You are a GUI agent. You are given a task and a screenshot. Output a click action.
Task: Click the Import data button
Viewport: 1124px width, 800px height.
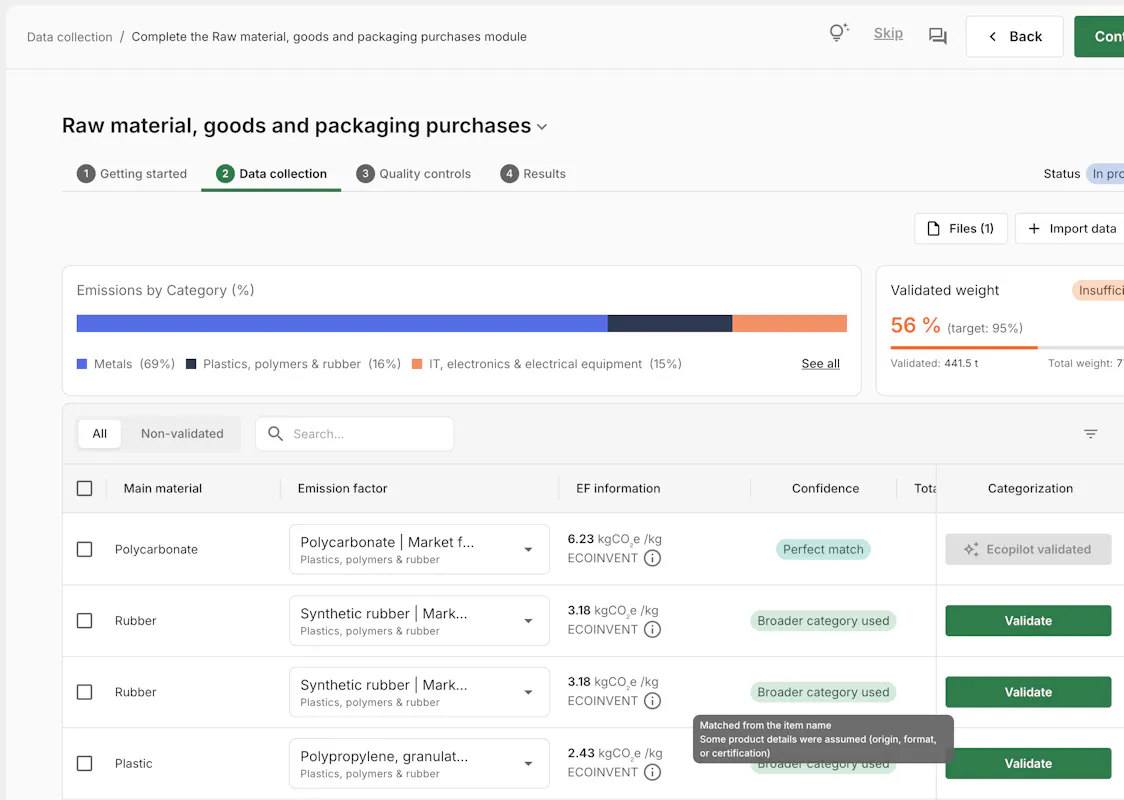pos(1070,229)
